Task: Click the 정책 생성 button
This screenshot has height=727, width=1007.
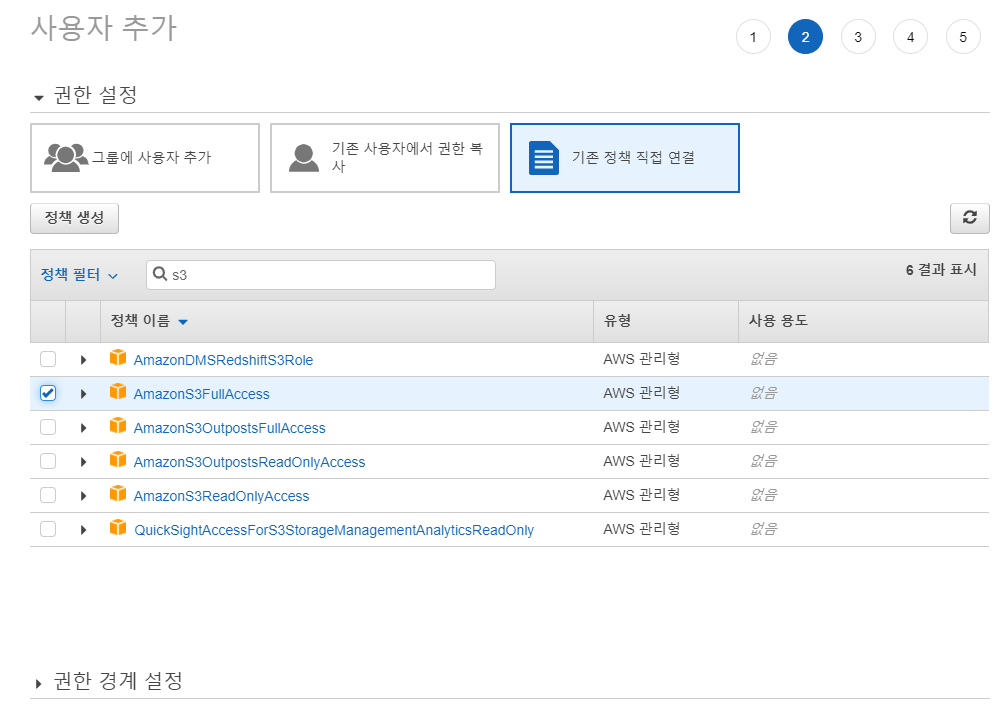Action: pyautogui.click(x=74, y=218)
